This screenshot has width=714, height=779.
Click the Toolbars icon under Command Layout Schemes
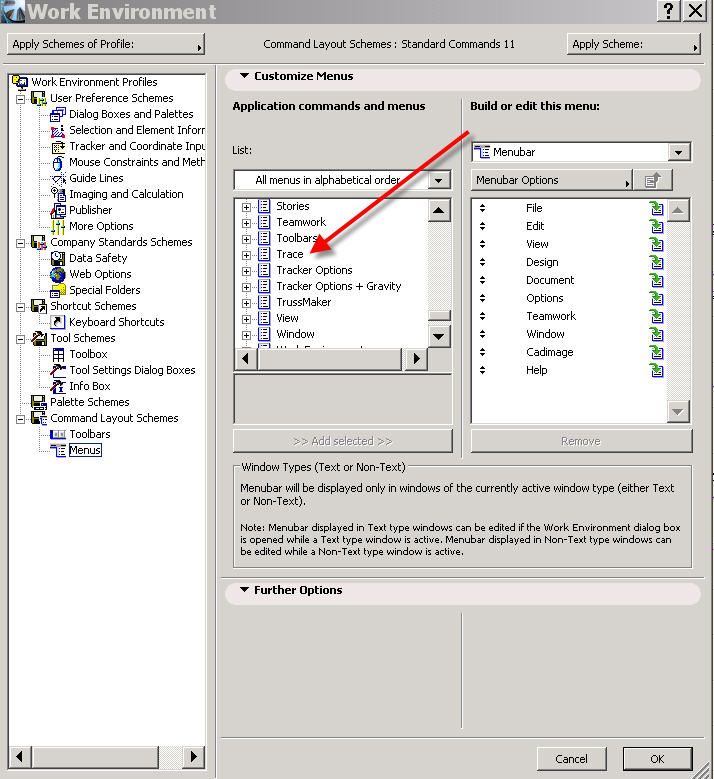58,434
